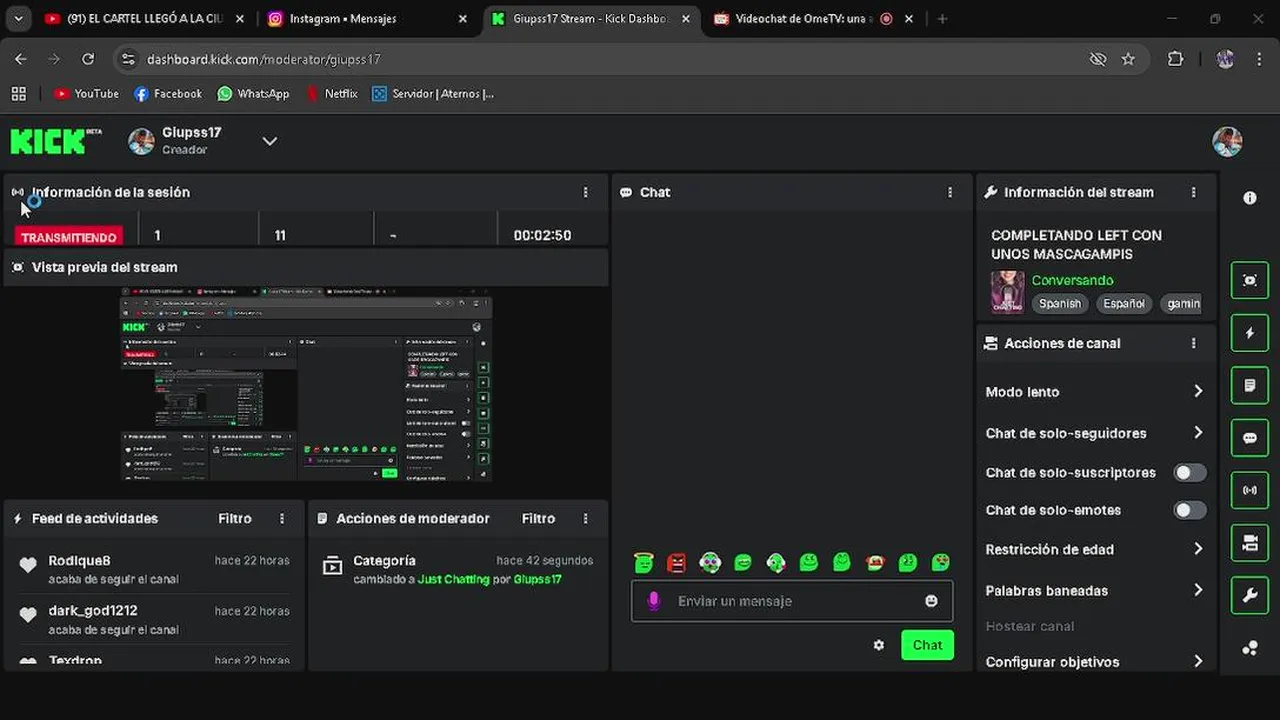Open Chrome three-dot menu
Screen dimensions: 1280x720
1257,59
